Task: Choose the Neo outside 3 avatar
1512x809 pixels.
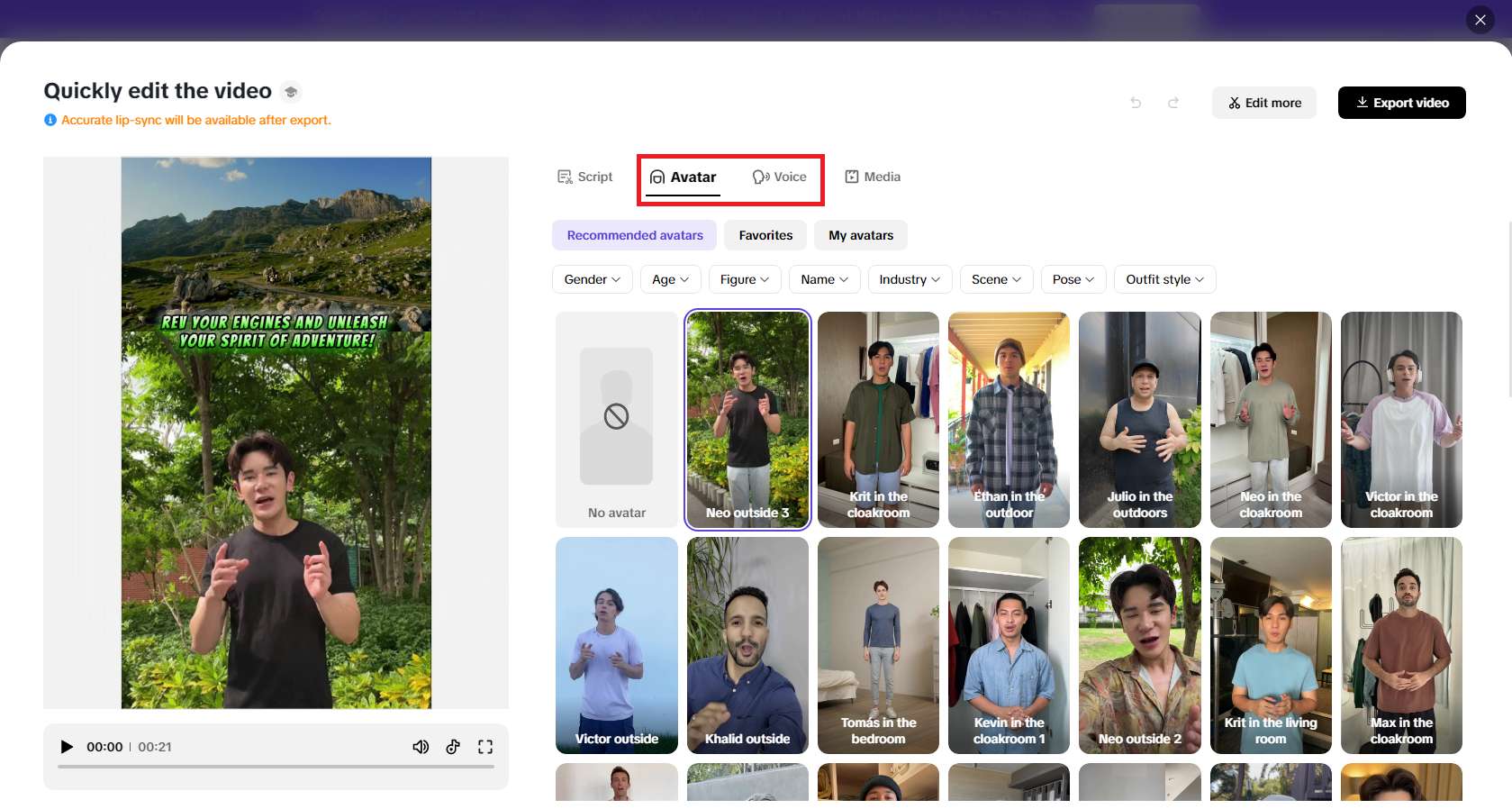Action: pos(747,420)
